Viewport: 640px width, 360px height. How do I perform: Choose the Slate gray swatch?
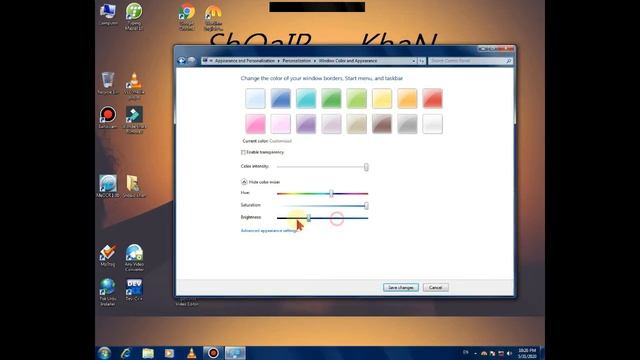(407, 124)
